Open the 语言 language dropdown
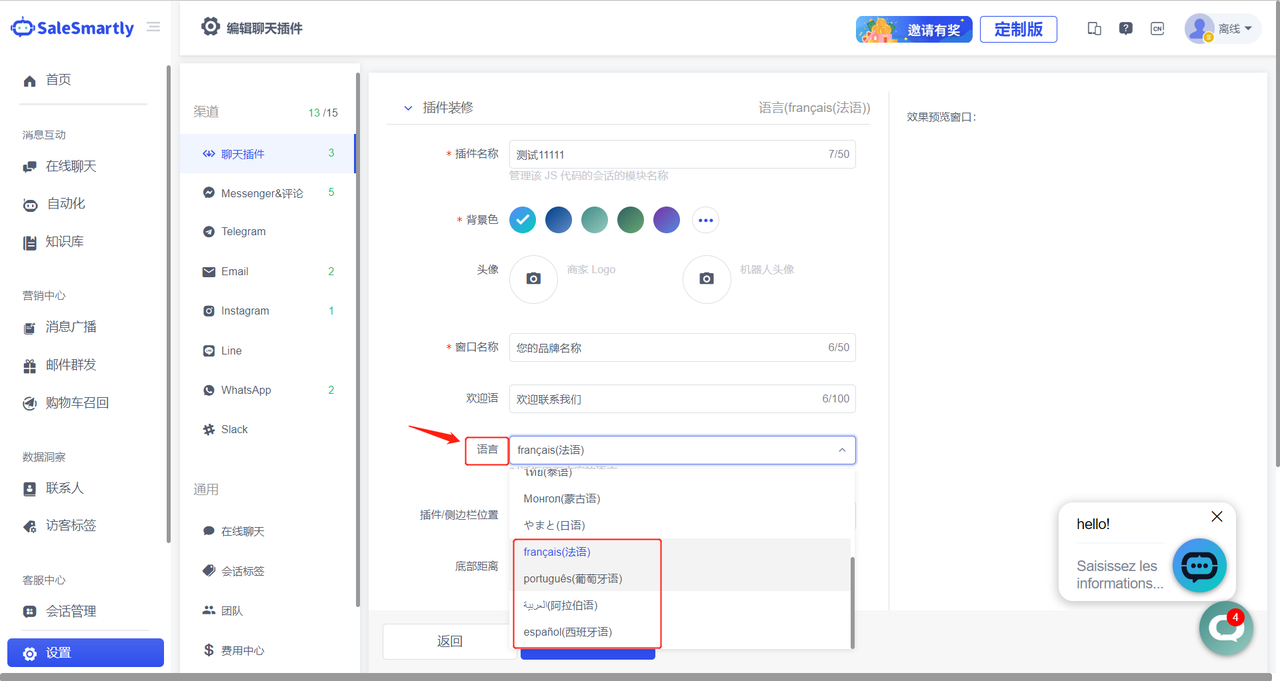Viewport: 1280px width, 681px height. 682,450
